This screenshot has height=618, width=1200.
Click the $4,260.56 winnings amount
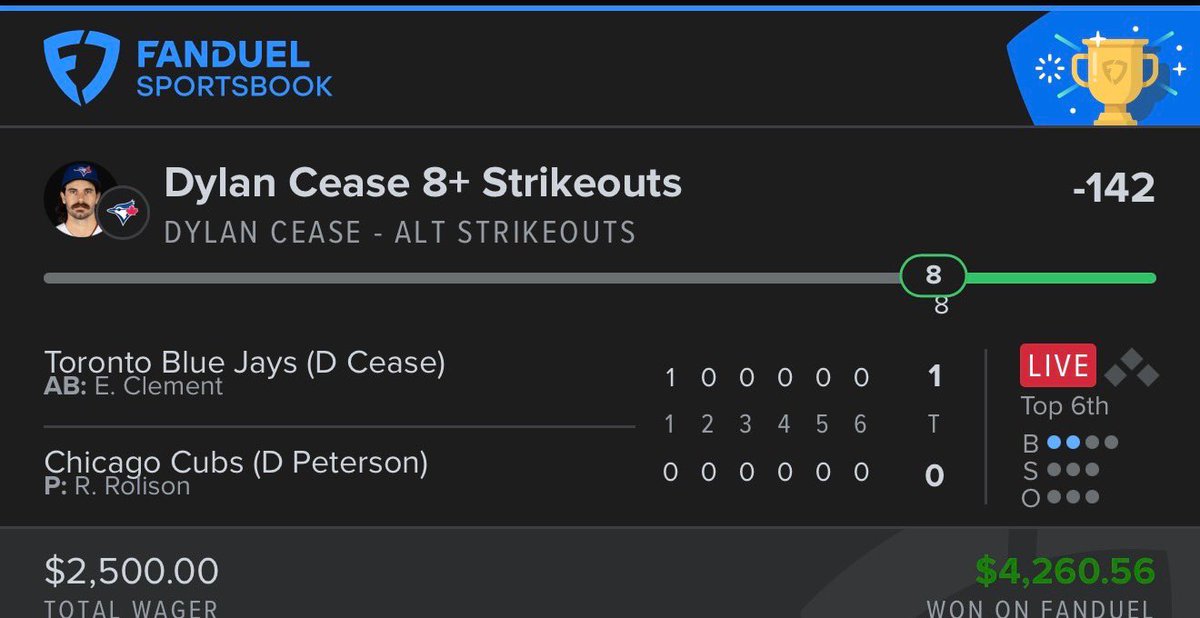click(1065, 571)
